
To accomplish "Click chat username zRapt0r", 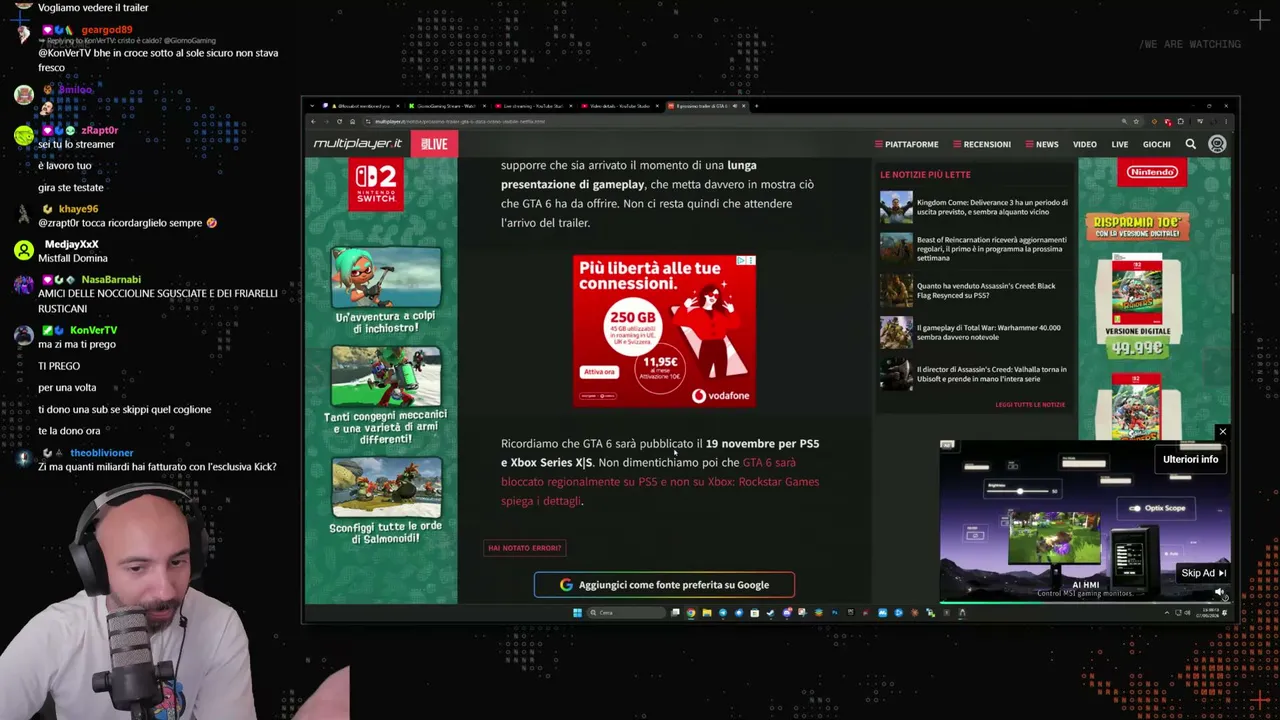I will pyautogui.click(x=100, y=130).
